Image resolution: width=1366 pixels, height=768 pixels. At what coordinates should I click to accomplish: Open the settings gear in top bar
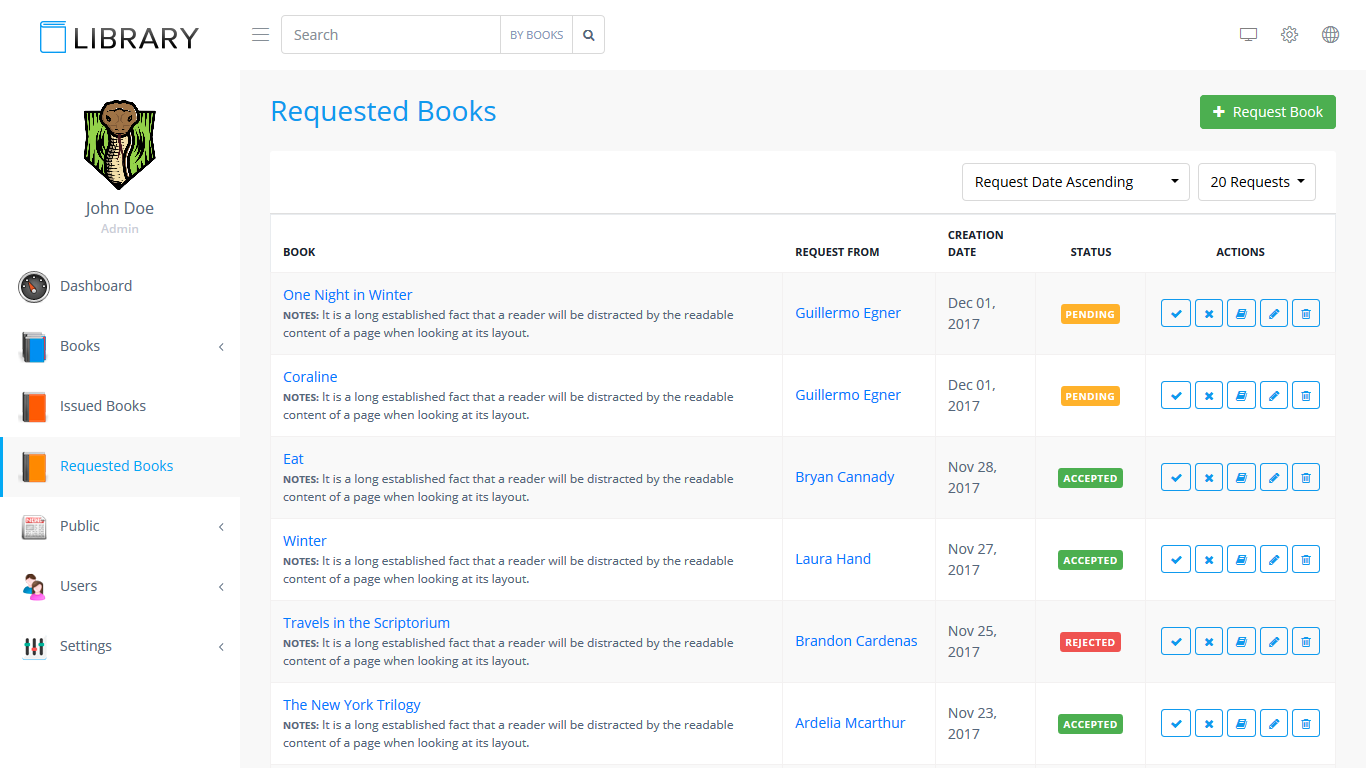tap(1289, 35)
